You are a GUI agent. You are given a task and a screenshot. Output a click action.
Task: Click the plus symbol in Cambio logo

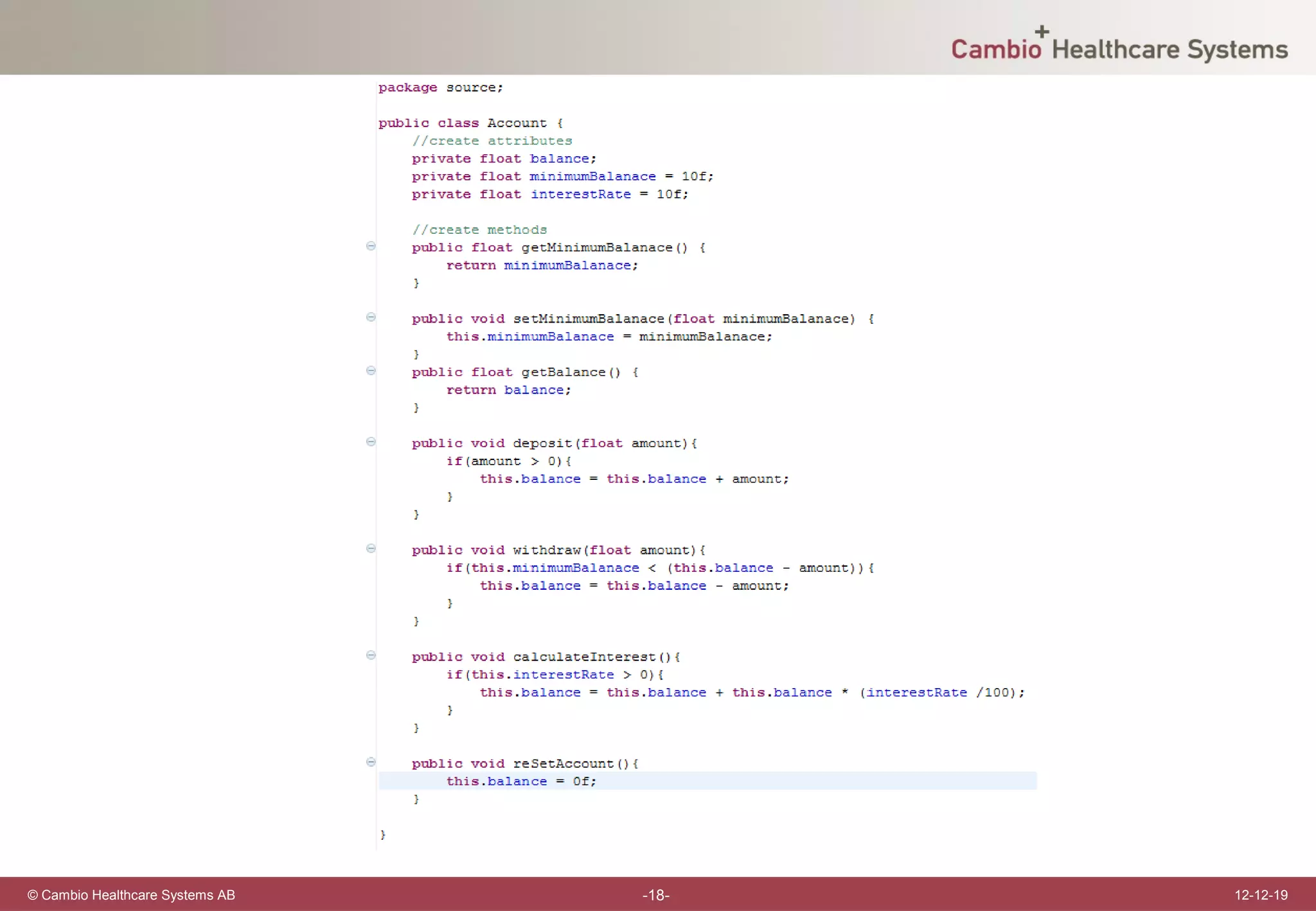coord(1042,31)
